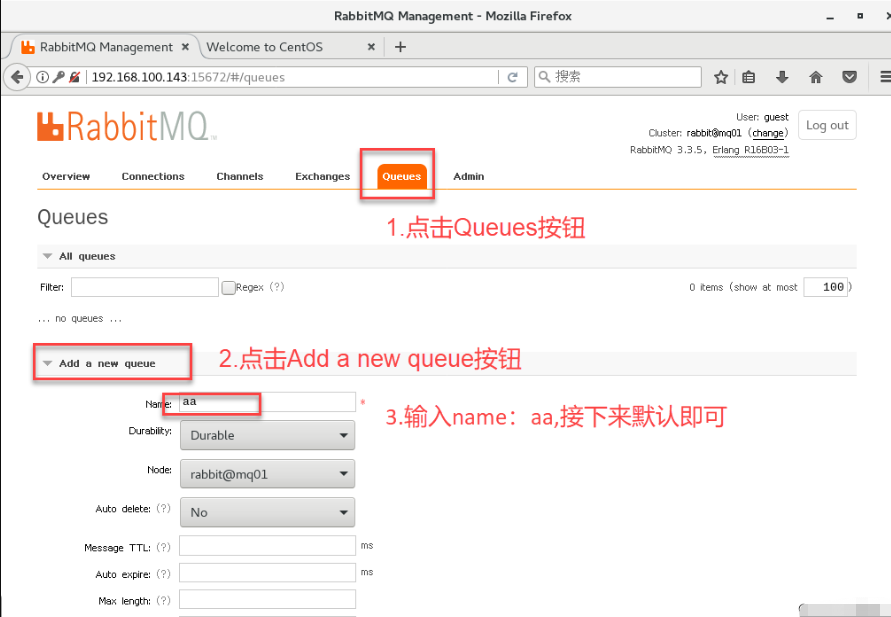Image resolution: width=891 pixels, height=617 pixels.
Task: Click the browser search box
Action: point(617,77)
